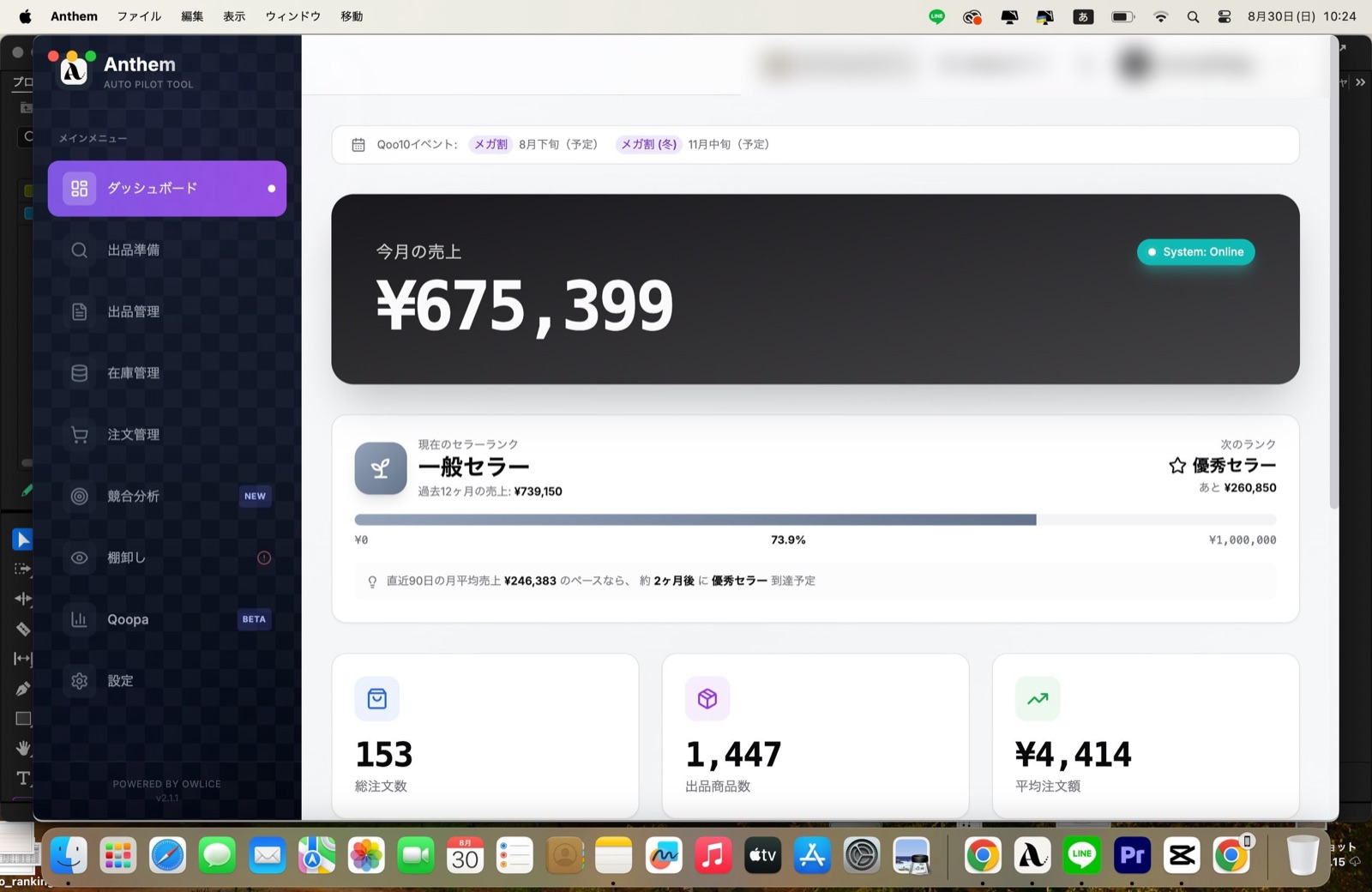Click the shopping bag icon above 総注文数
This screenshot has width=1372, height=892.
click(376, 699)
